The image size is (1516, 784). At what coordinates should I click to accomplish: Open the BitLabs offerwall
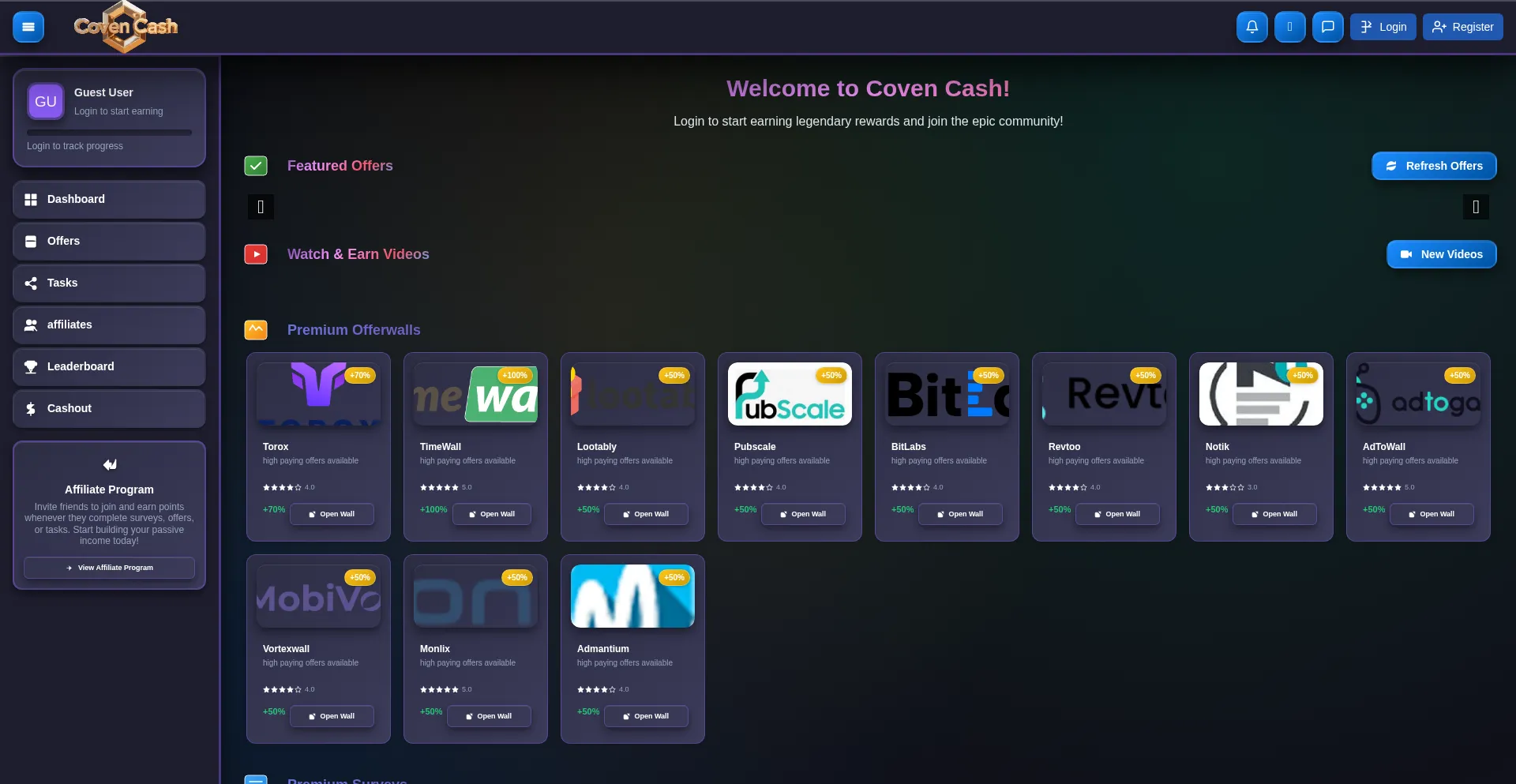pyautogui.click(x=960, y=514)
